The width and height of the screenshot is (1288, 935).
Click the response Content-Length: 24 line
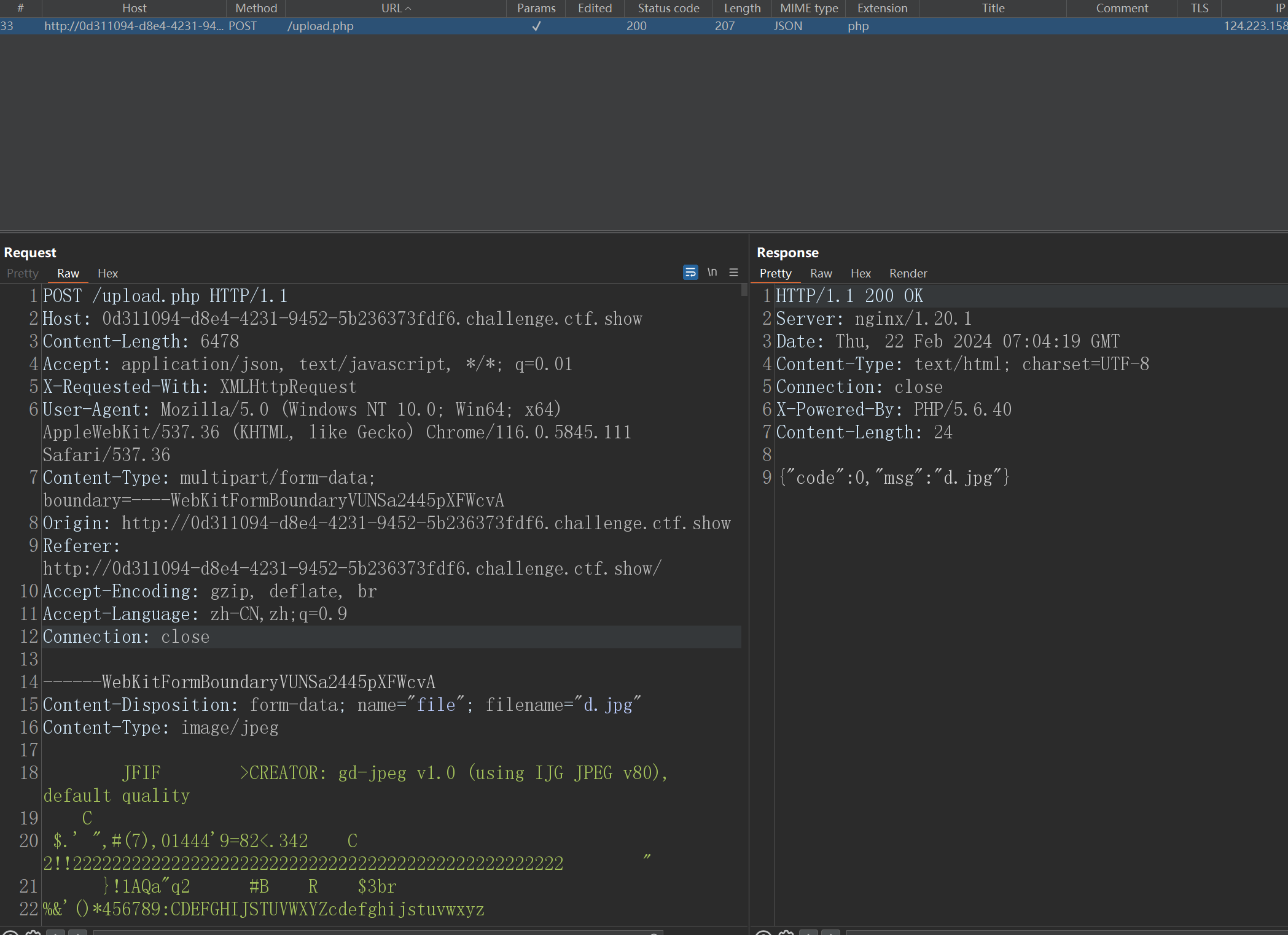(x=864, y=432)
